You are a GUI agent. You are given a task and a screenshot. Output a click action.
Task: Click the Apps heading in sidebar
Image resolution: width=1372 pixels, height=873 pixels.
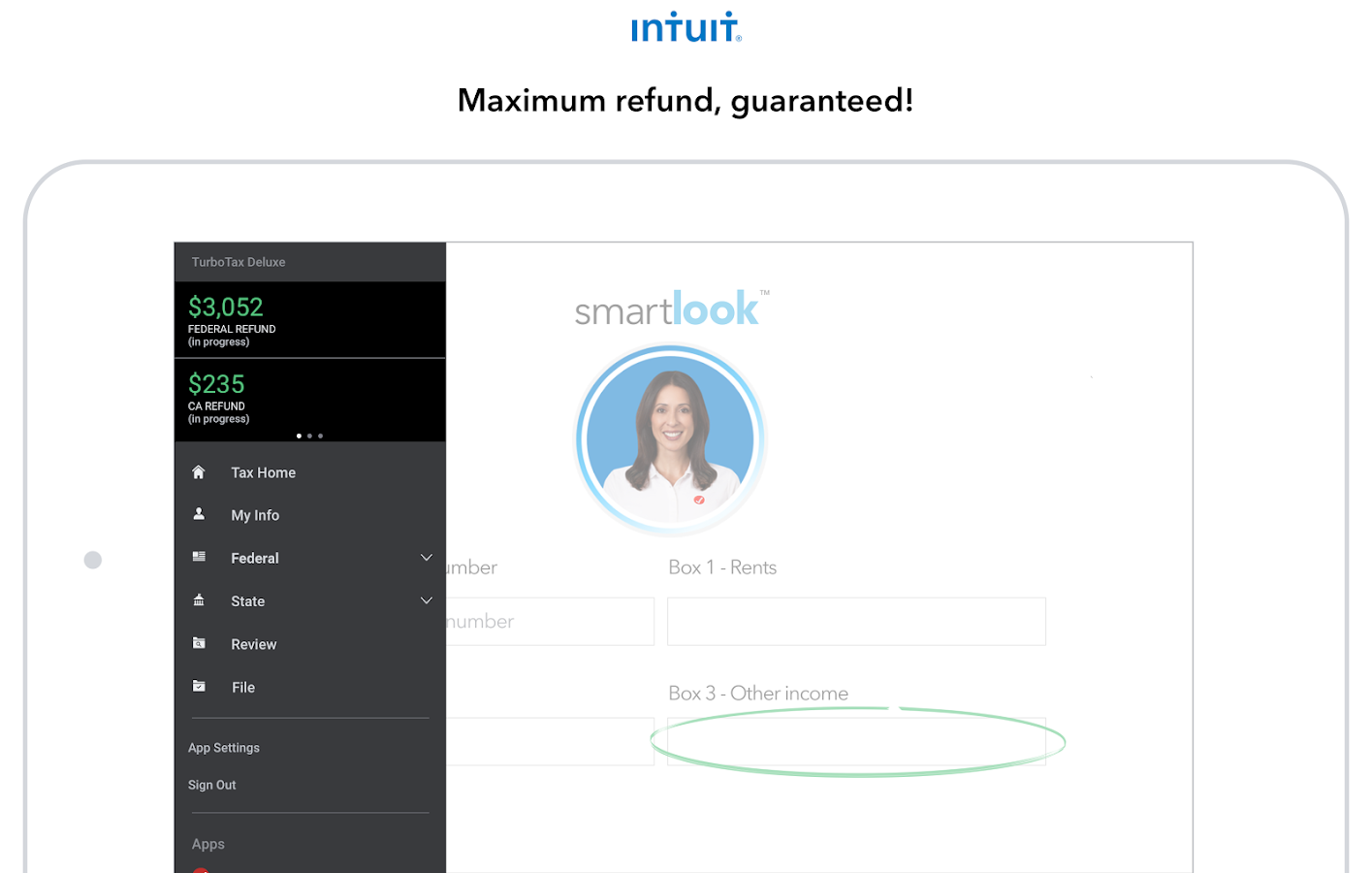[208, 844]
